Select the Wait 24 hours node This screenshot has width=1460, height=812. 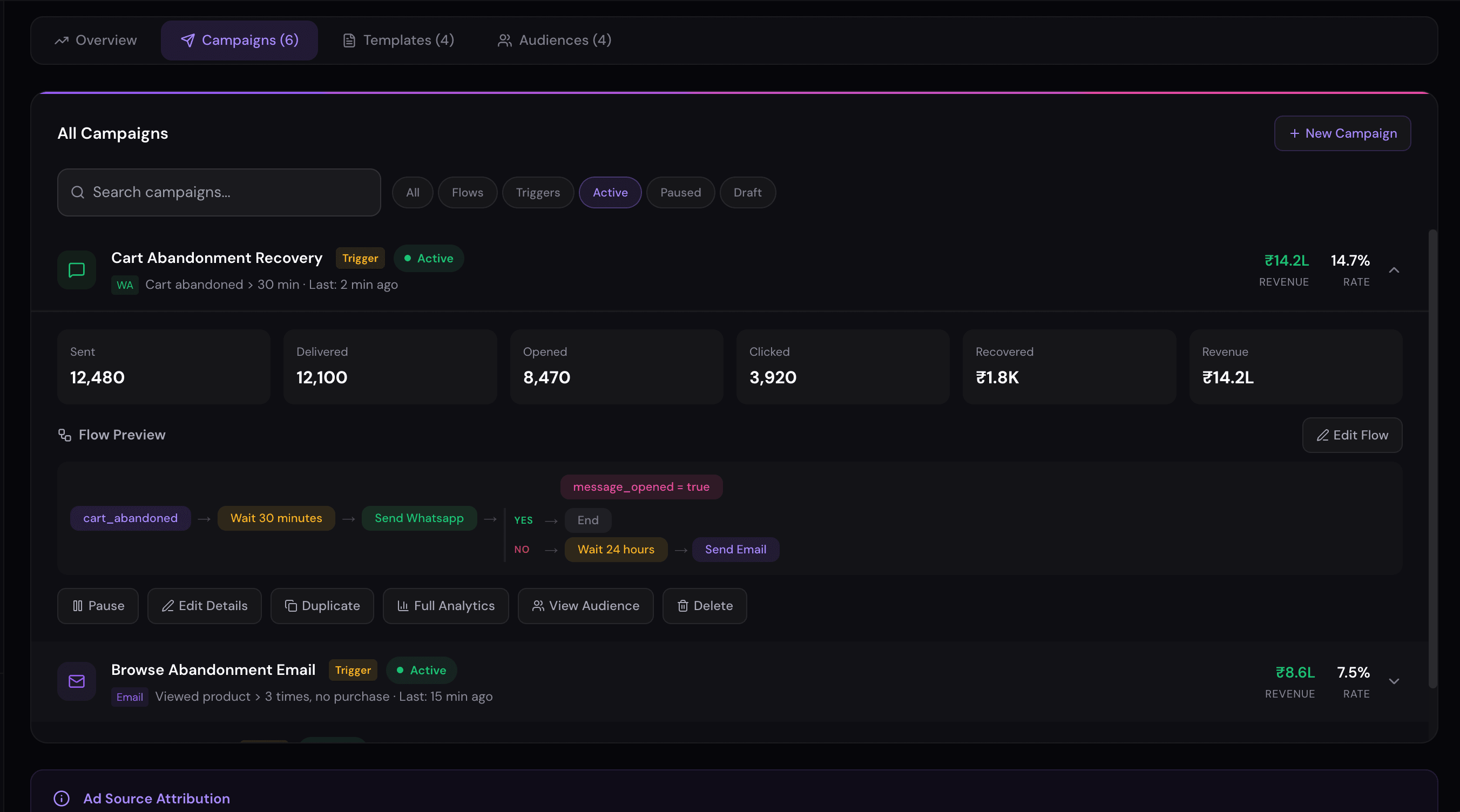point(616,550)
